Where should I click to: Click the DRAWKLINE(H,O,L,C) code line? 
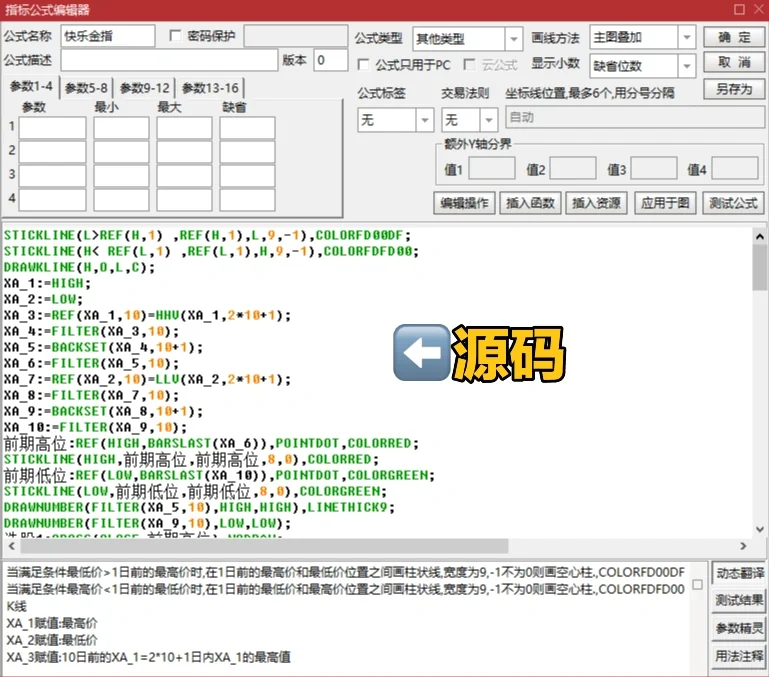[79, 267]
